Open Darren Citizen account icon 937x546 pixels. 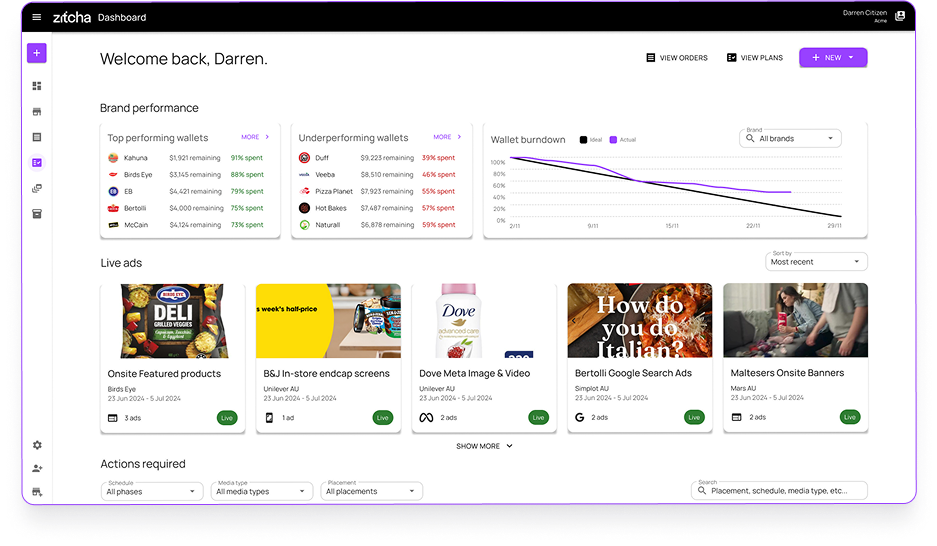pos(899,16)
